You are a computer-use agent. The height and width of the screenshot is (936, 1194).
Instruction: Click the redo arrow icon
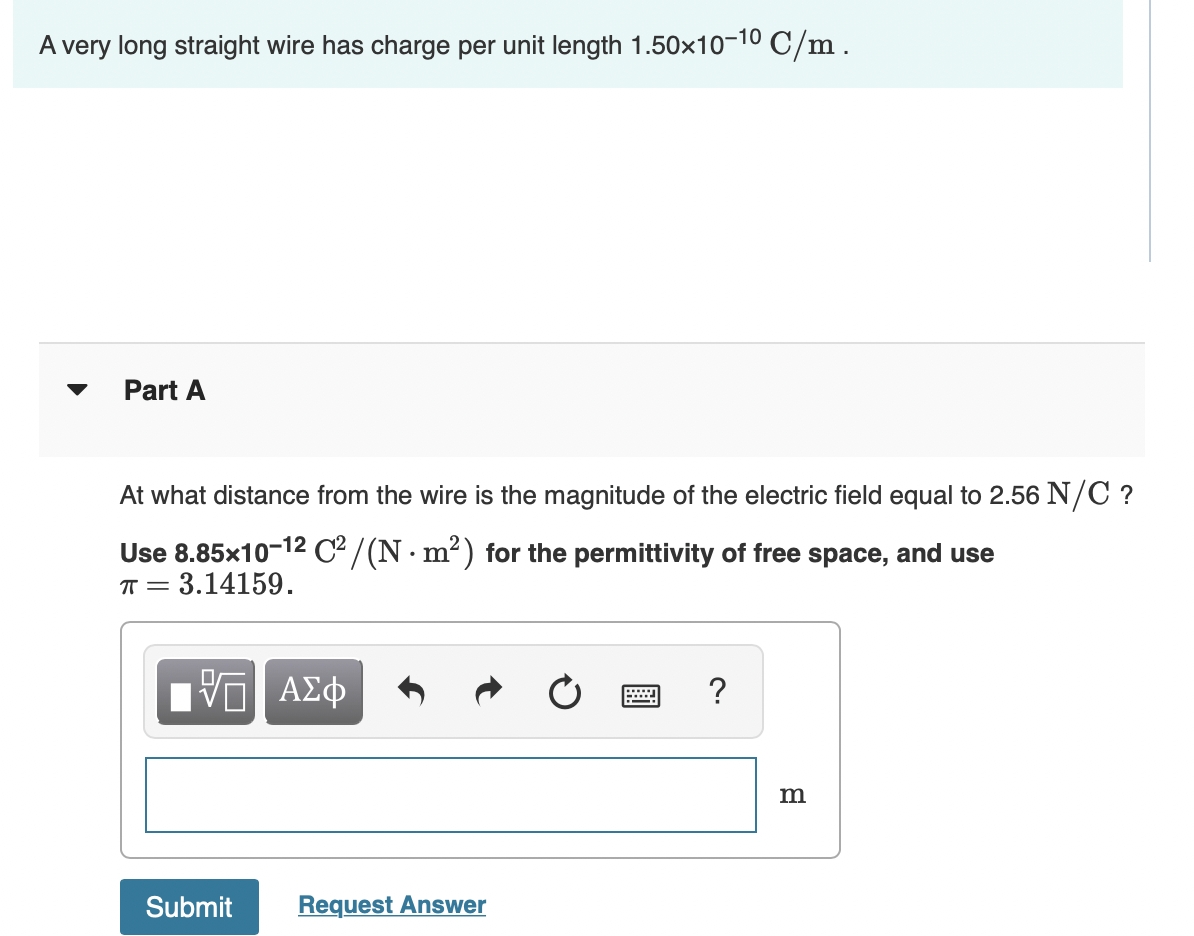pyautogui.click(x=488, y=690)
